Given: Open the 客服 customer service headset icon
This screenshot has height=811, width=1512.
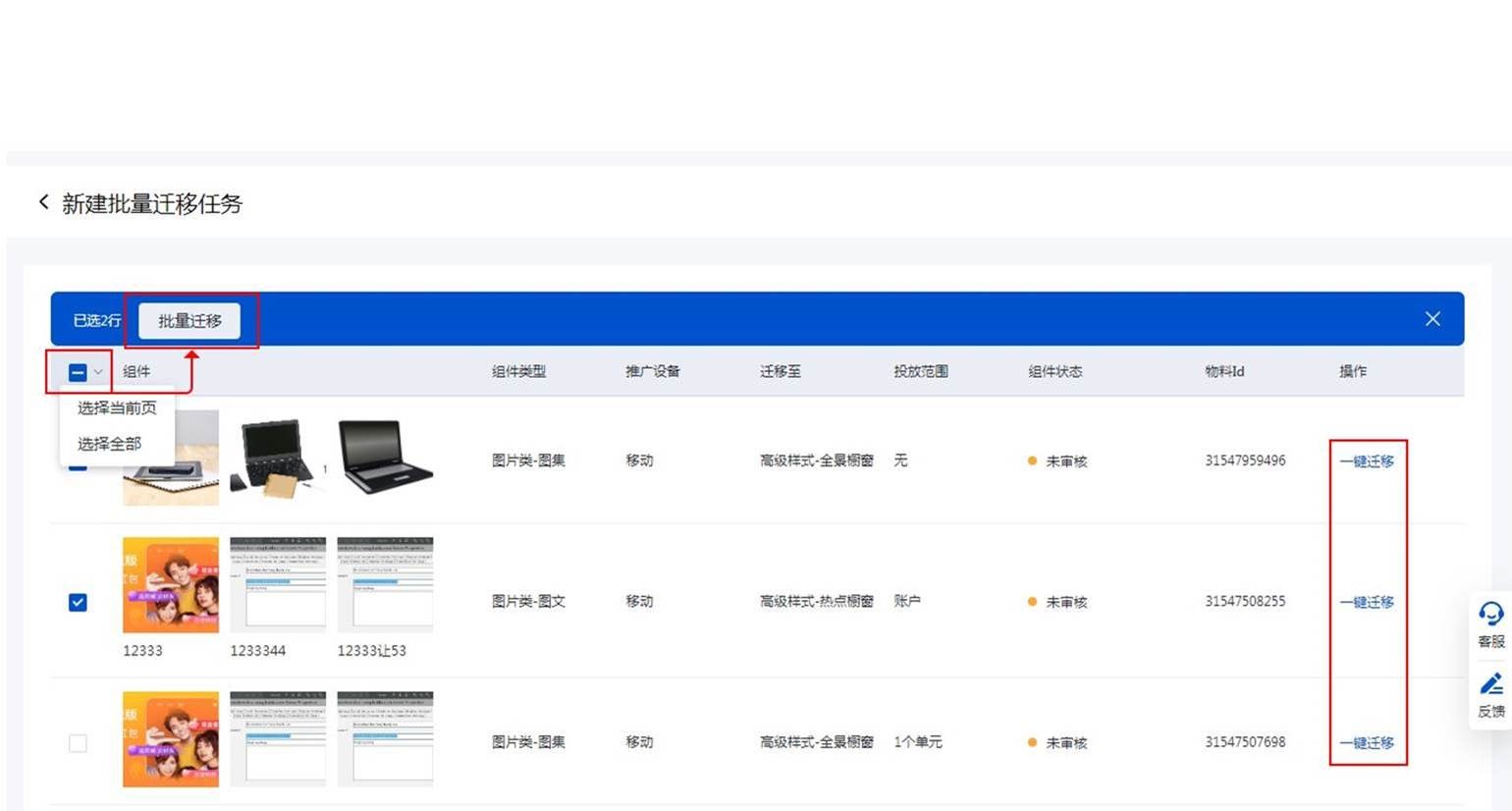Looking at the screenshot, I should pos(1490,616).
